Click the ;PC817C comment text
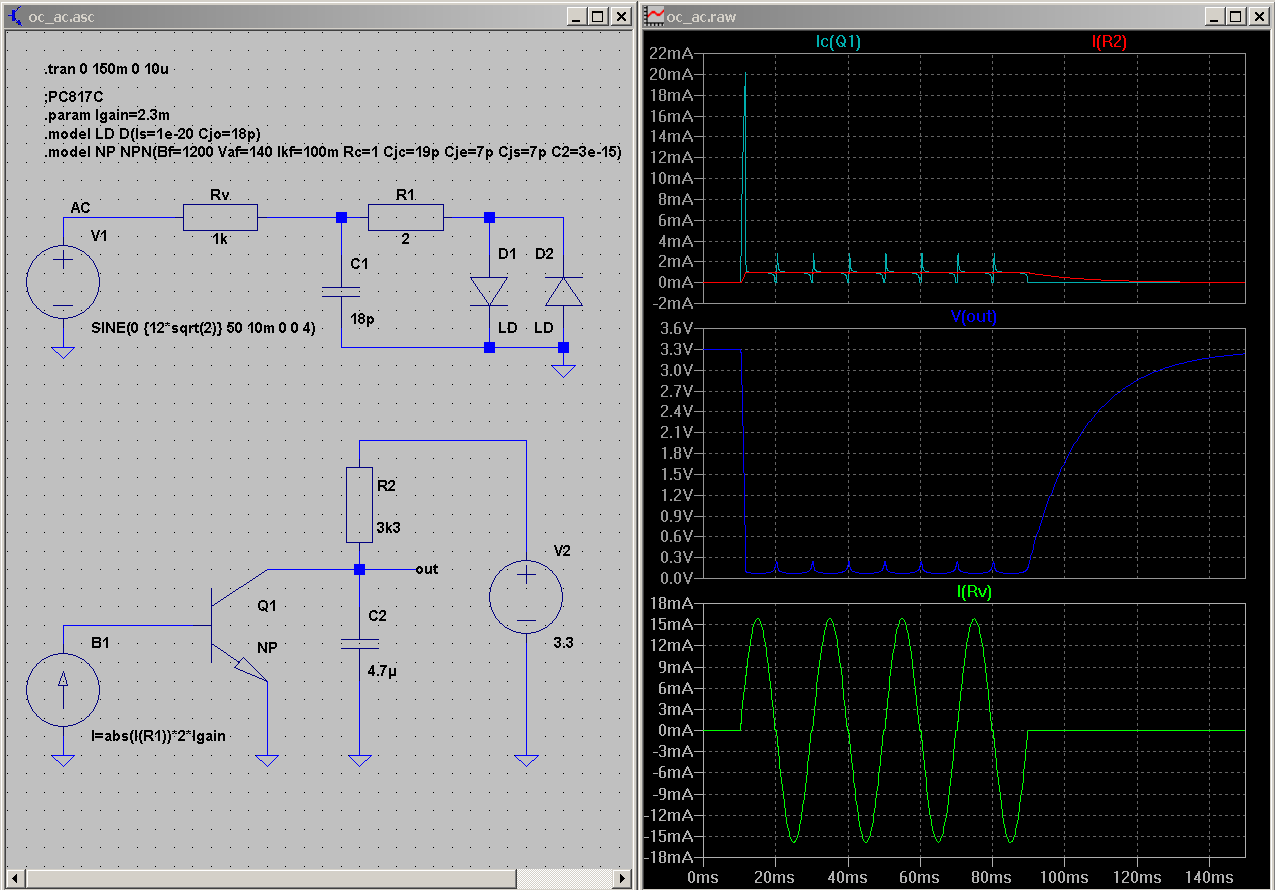 pos(73,98)
